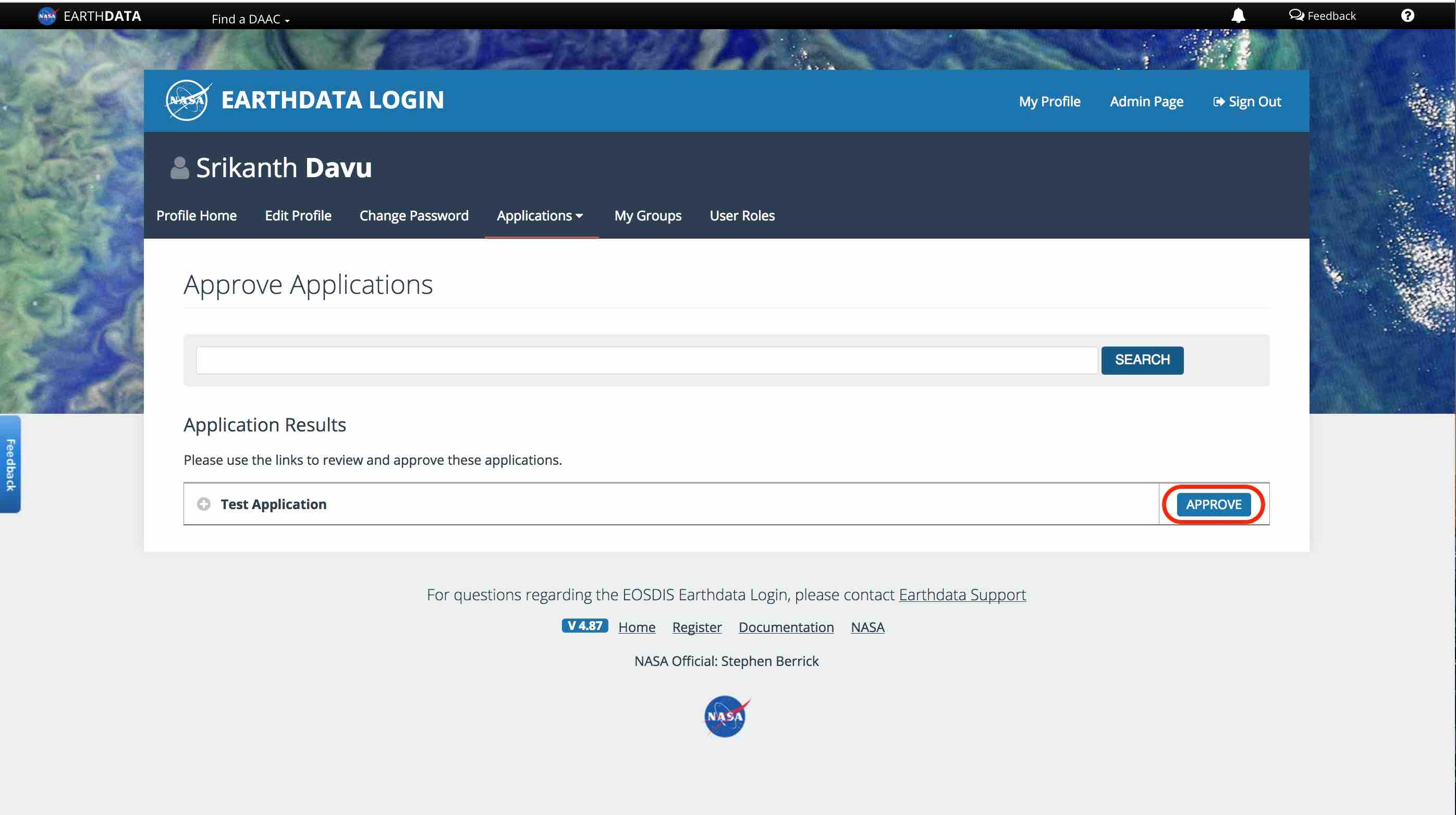The image size is (1456, 815).
Task: Open the My Groups tab
Action: 648,215
